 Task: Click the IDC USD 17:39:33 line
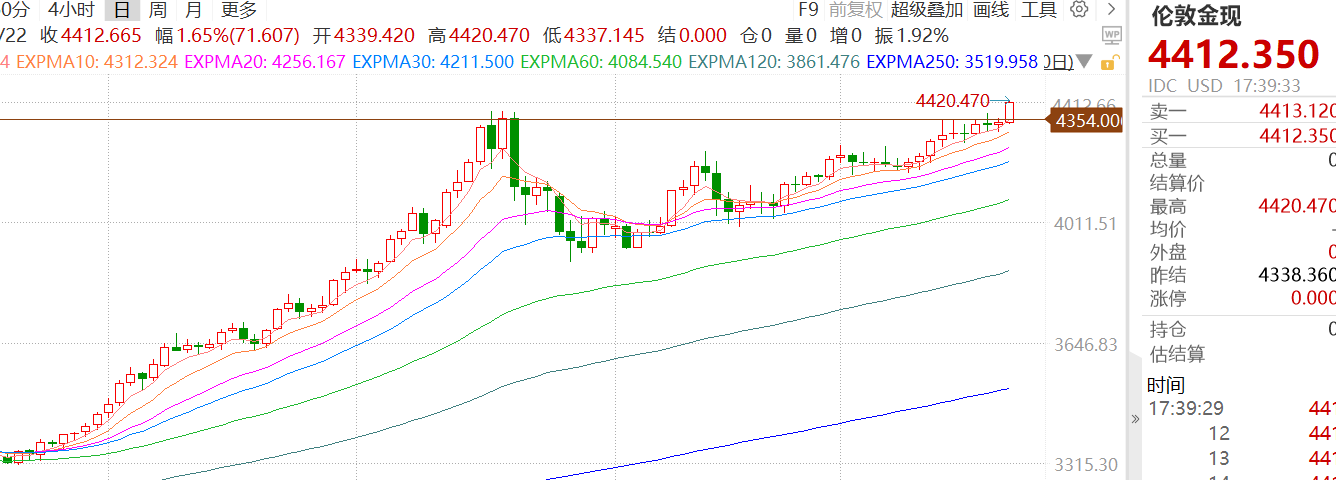pyautogui.click(x=1224, y=86)
